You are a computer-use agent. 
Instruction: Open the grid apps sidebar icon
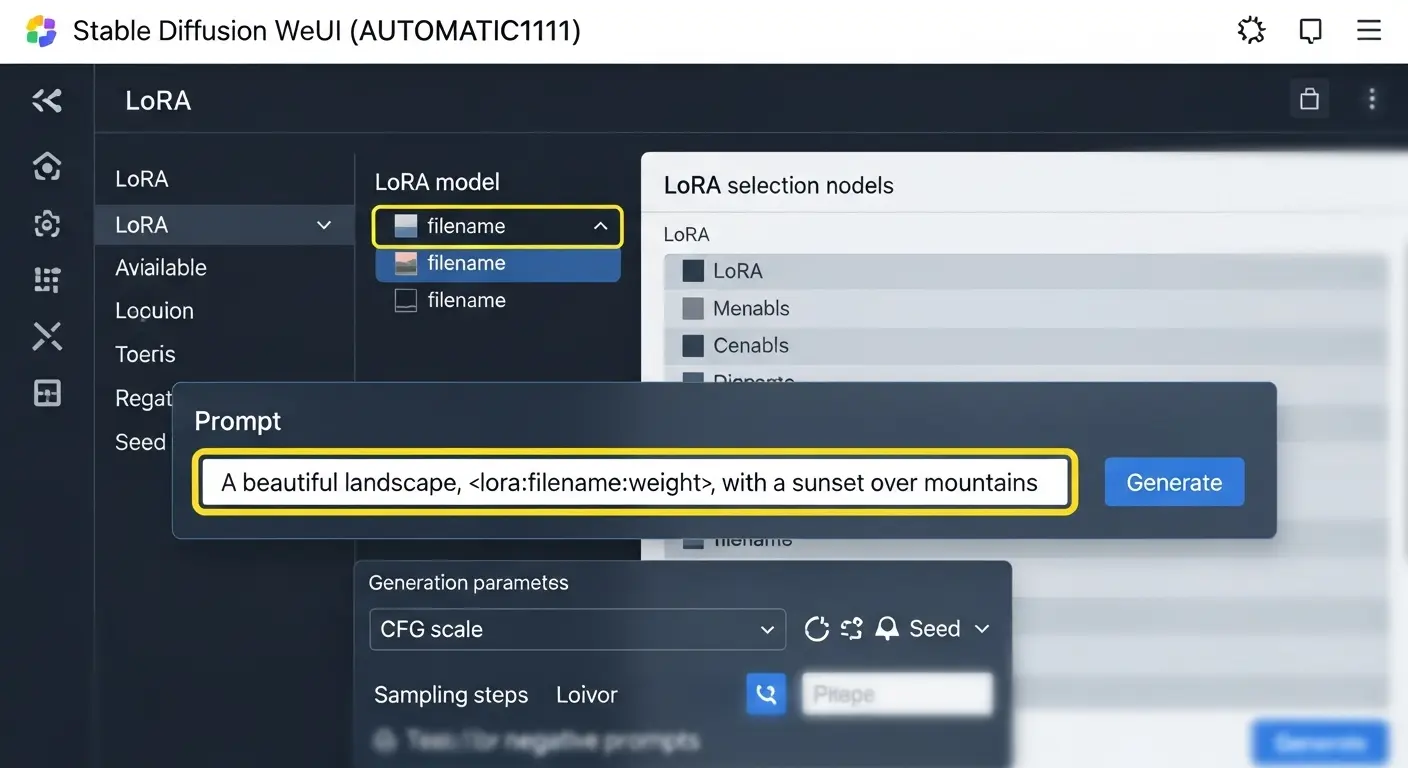(x=46, y=279)
